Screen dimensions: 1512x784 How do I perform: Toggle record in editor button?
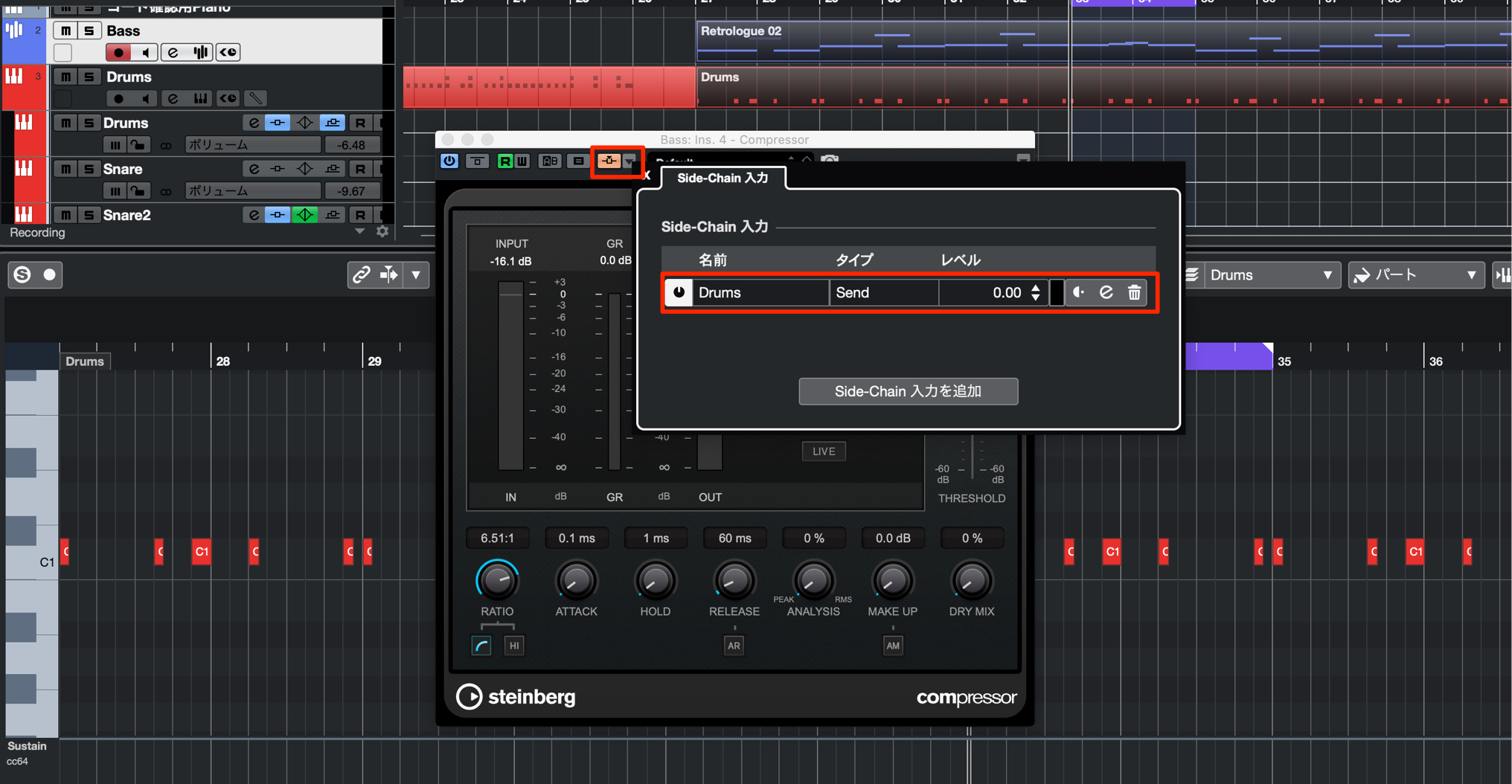49,274
